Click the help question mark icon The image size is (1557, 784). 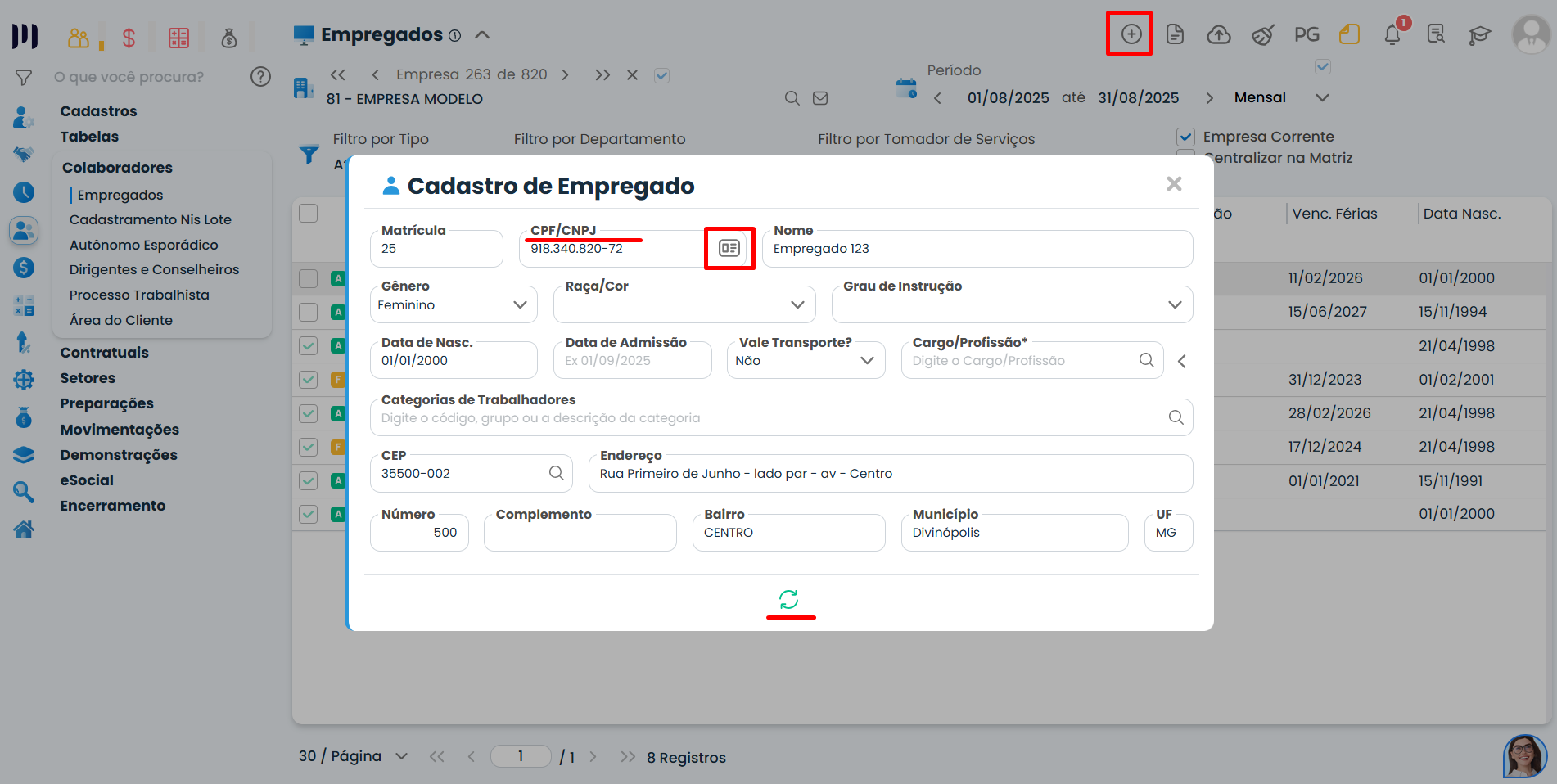click(x=260, y=77)
